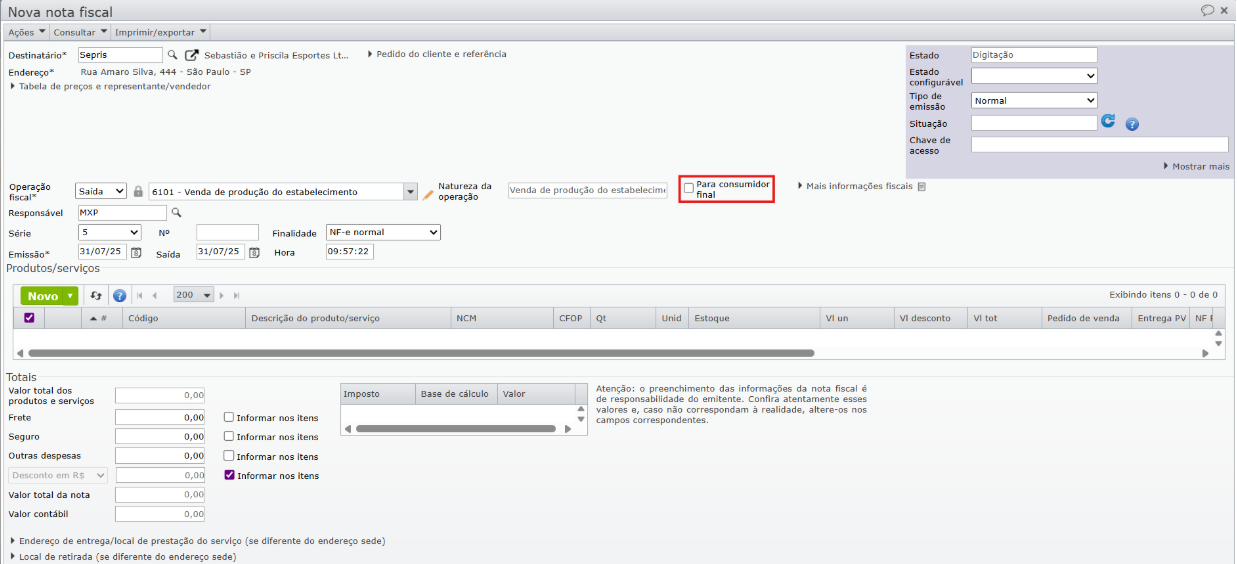Click the Nº number input field
The width and height of the screenshot is (1237, 564).
click(227, 232)
